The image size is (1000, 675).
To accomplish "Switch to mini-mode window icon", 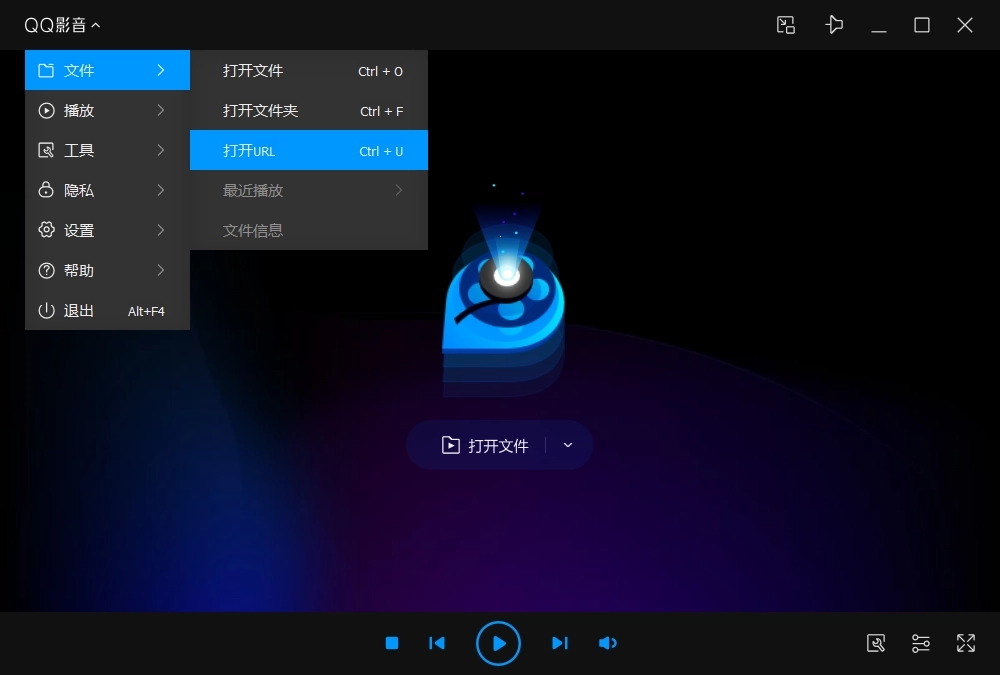I will point(786,25).
